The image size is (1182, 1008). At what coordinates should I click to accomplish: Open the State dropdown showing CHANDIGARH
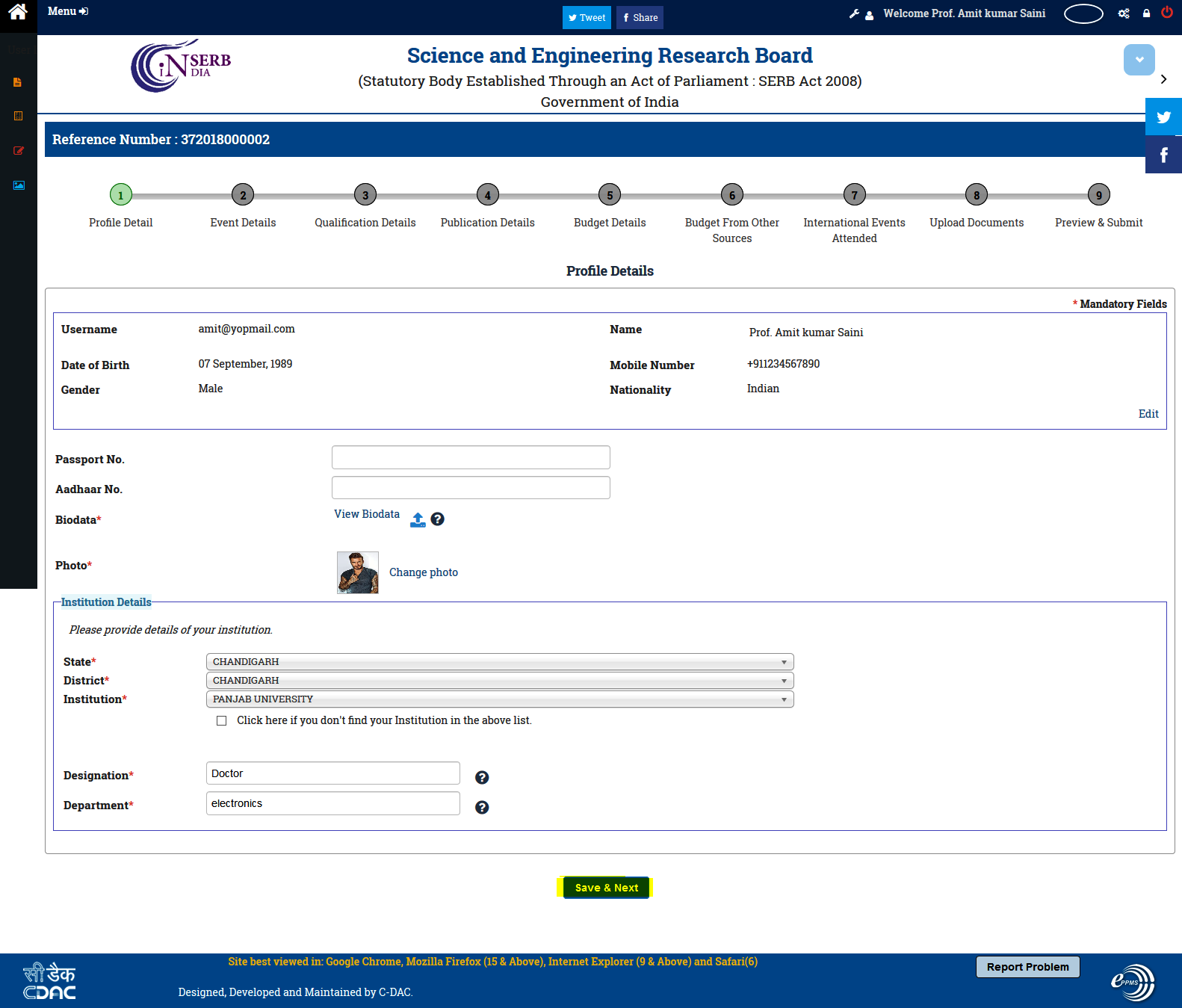tap(499, 662)
